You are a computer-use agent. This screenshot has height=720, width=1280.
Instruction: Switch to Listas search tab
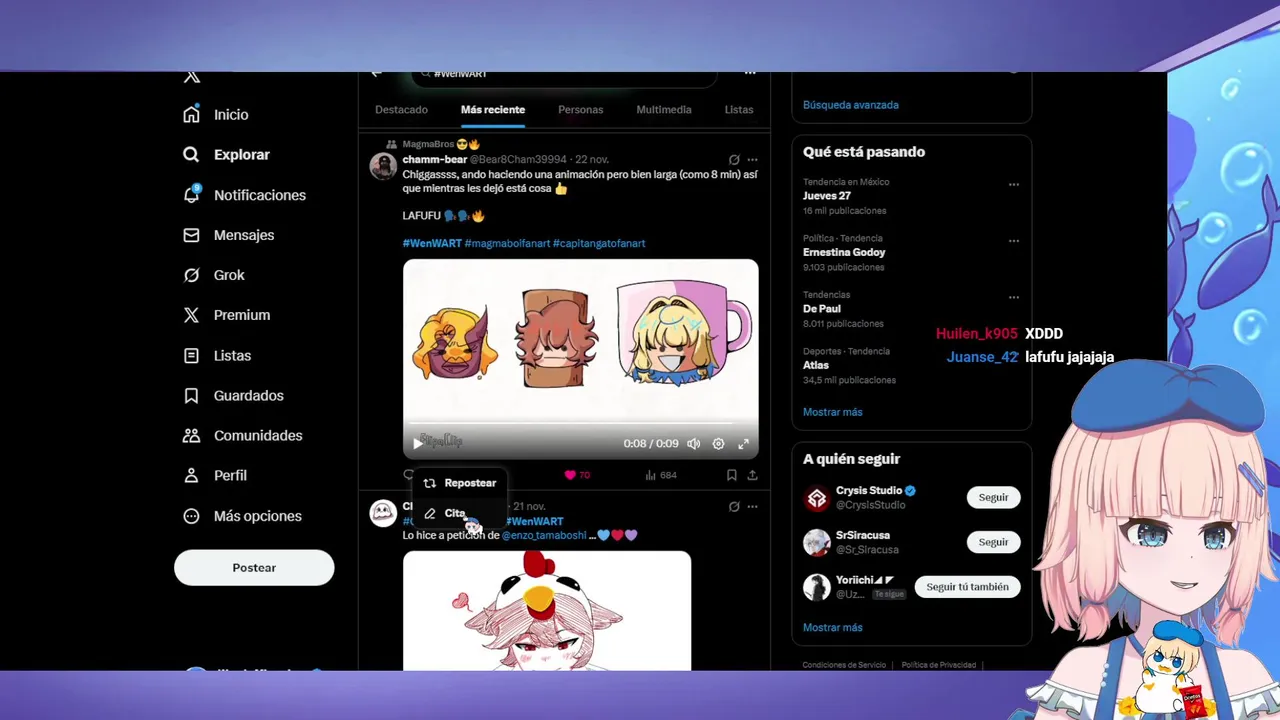point(739,110)
